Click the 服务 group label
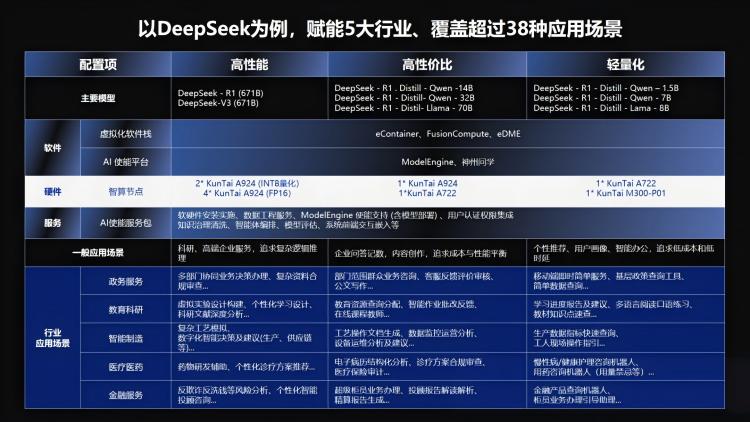This screenshot has width=750, height=422. point(53,223)
